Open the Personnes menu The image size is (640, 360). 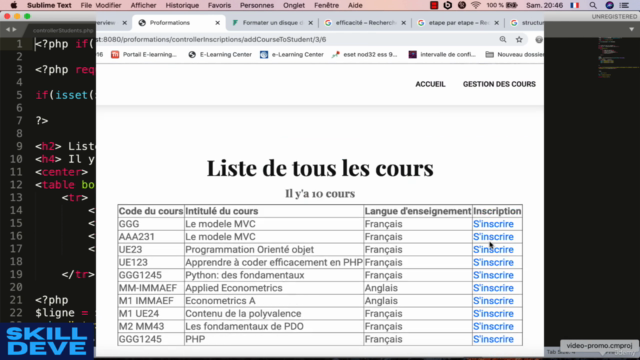[257, 5]
